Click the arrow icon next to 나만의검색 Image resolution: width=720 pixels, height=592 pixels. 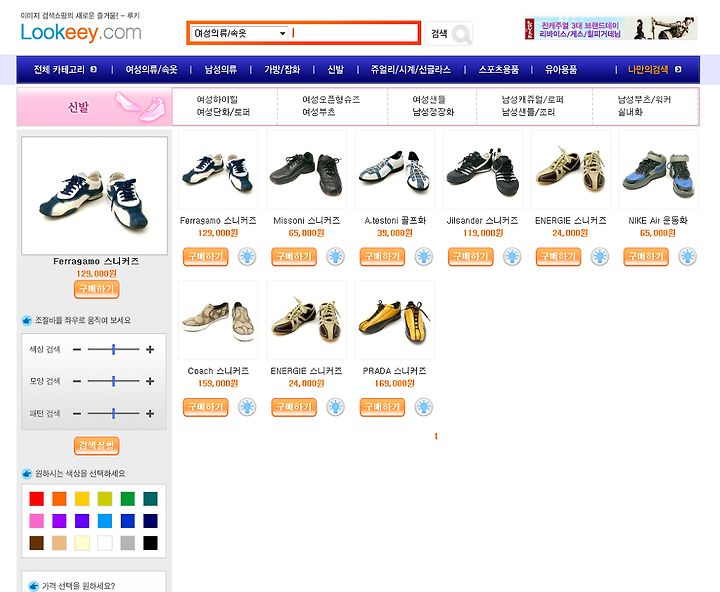coord(678,69)
